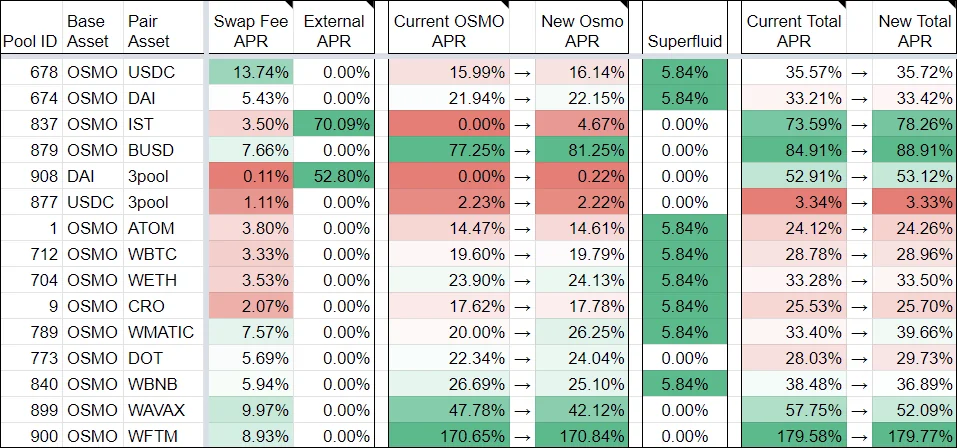
Task: Select pool ID 900 cell
Action: coord(31,436)
